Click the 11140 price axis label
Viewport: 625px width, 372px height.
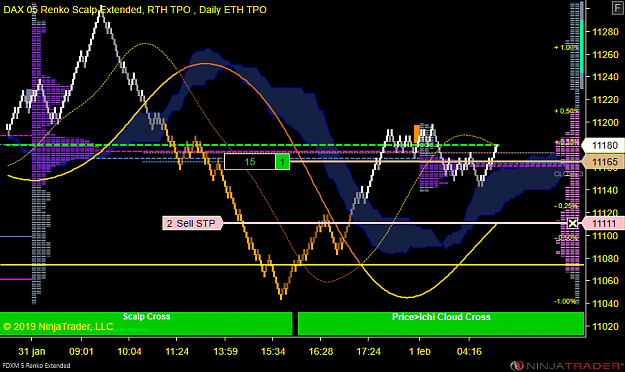click(x=605, y=190)
